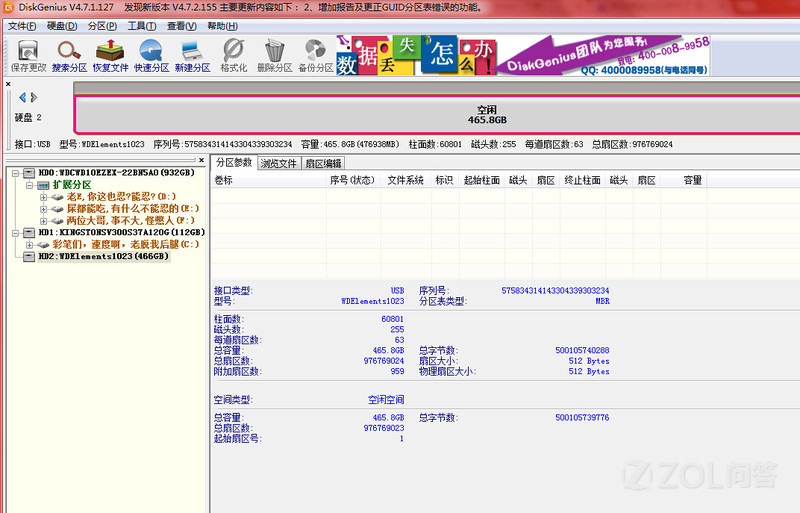Go to the next disk with the right arrow

click(x=34, y=97)
